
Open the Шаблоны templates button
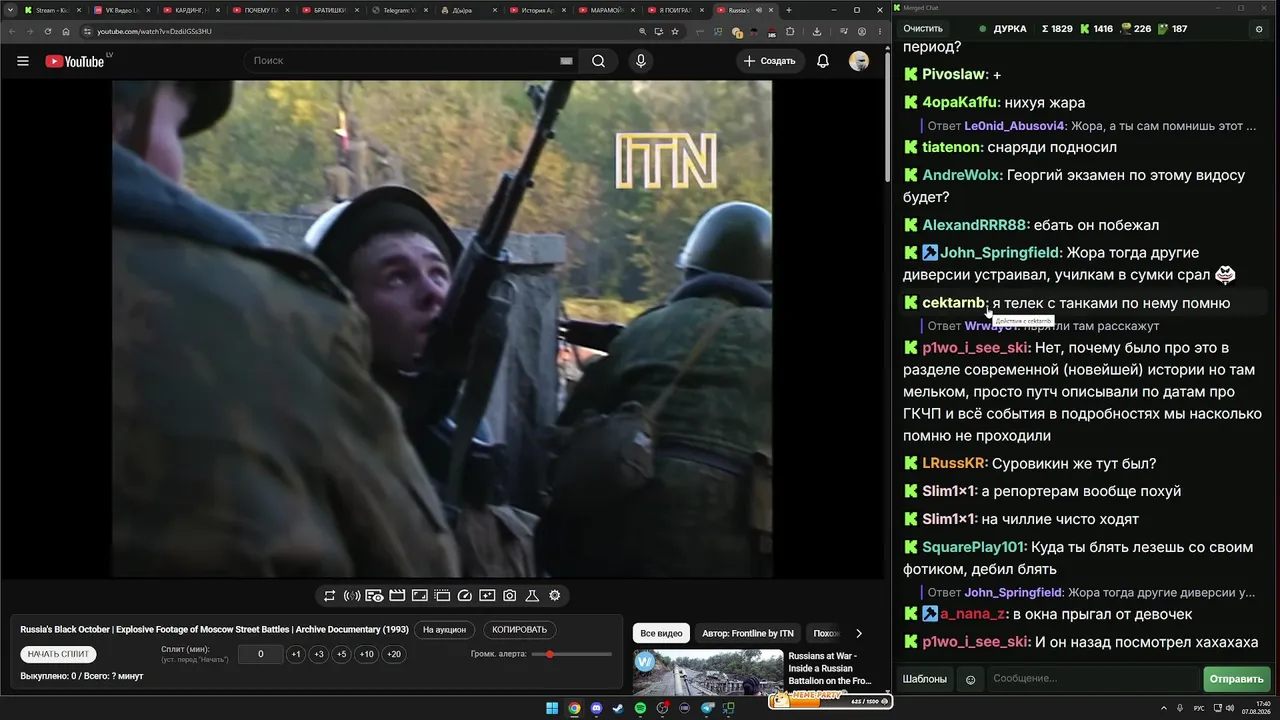[x=925, y=679]
